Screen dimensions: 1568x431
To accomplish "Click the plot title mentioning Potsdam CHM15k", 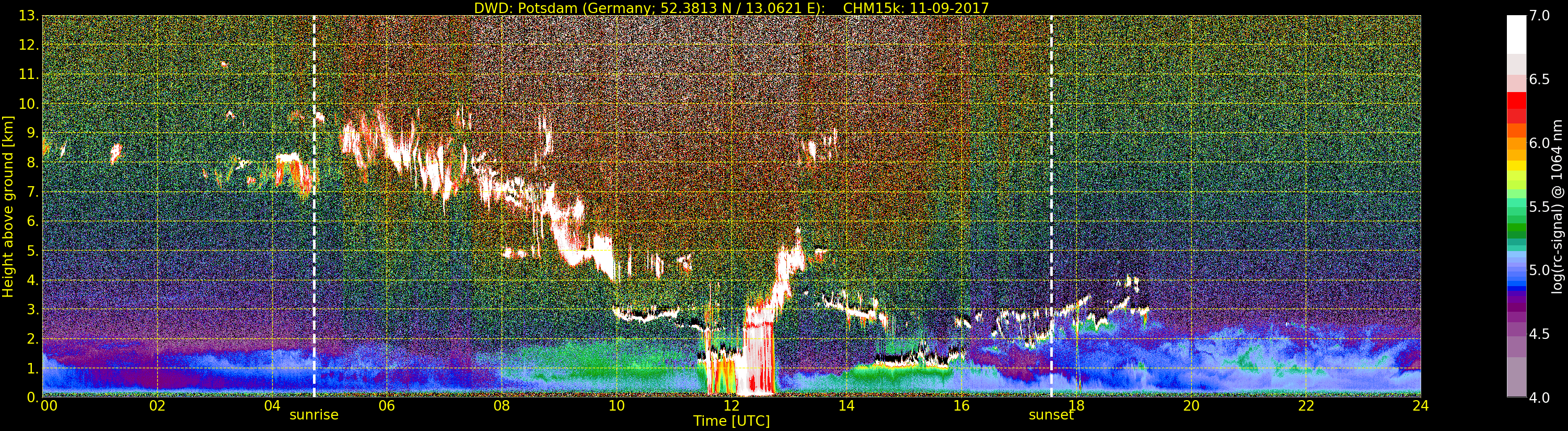I will [x=731, y=8].
